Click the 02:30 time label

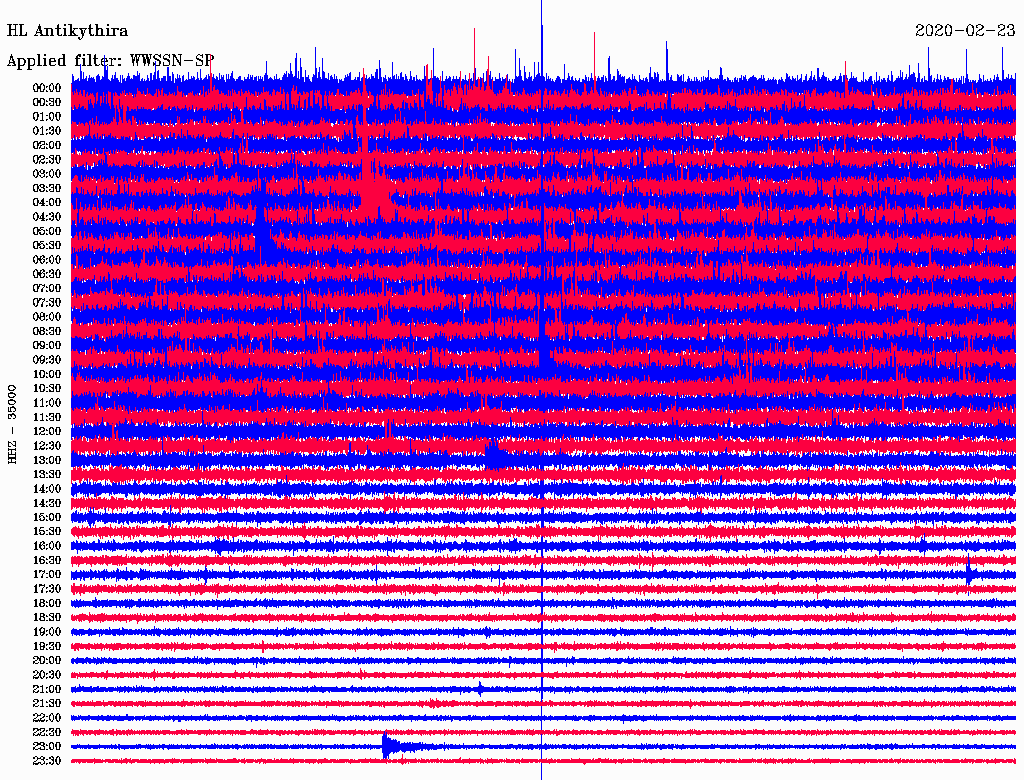47,160
